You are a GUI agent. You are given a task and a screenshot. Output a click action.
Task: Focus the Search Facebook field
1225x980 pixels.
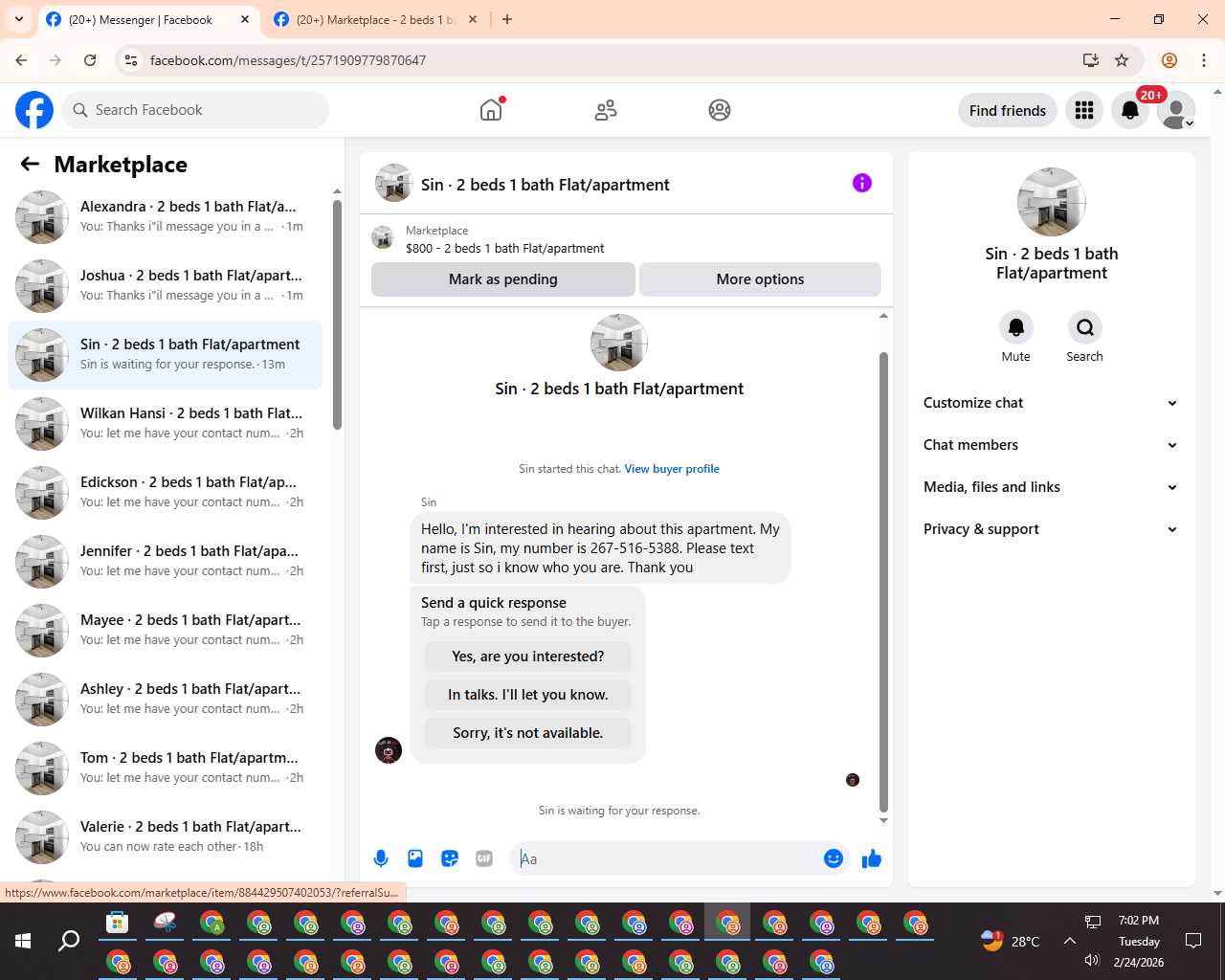[x=195, y=110]
